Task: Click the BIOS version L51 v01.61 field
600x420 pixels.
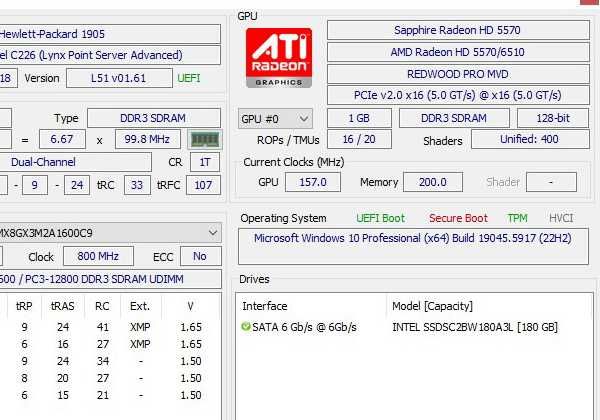Action: [119, 78]
